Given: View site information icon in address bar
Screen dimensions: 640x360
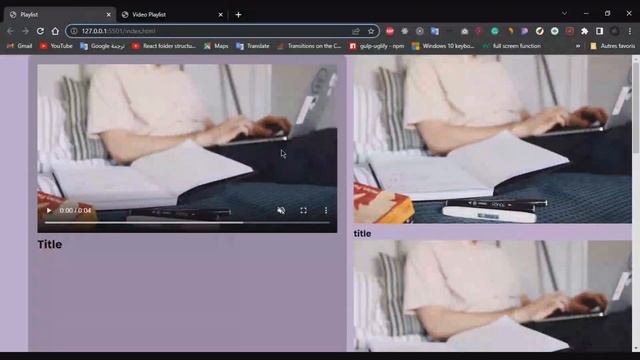Looking at the screenshot, I should [x=74, y=31].
